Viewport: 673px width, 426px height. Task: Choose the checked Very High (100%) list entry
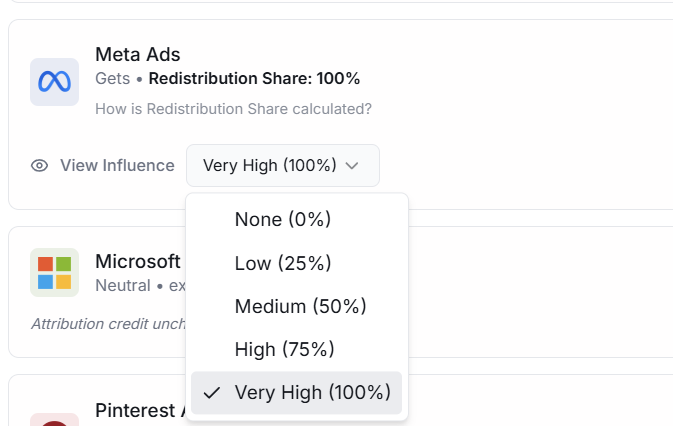click(x=297, y=393)
